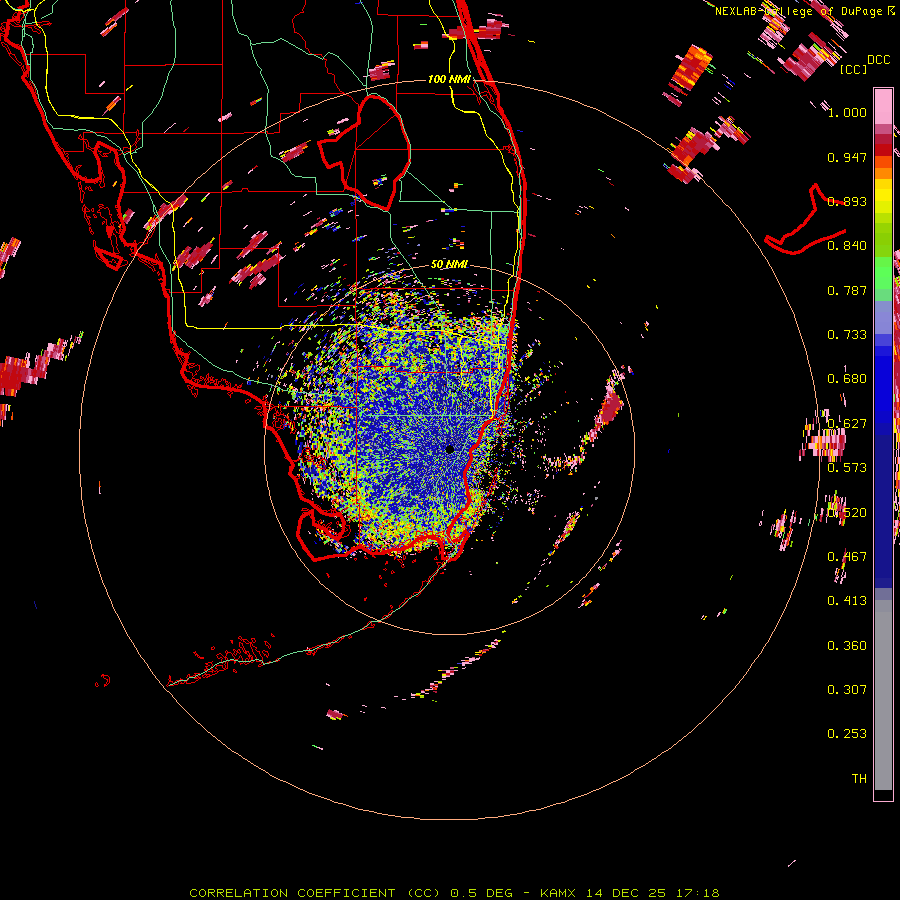Click the 0.840 scale value
Image resolution: width=900 pixels, height=900 pixels.
[847, 246]
